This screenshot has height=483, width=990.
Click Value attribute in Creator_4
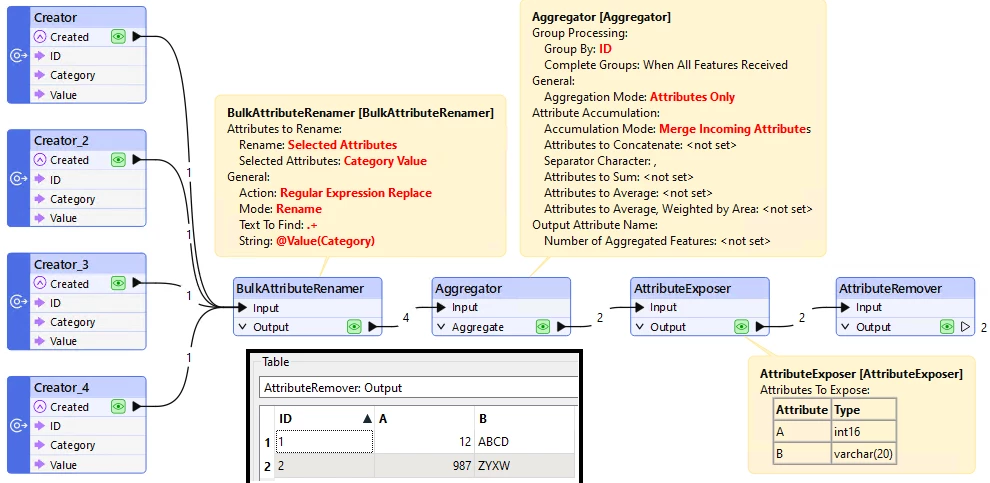[x=64, y=465]
